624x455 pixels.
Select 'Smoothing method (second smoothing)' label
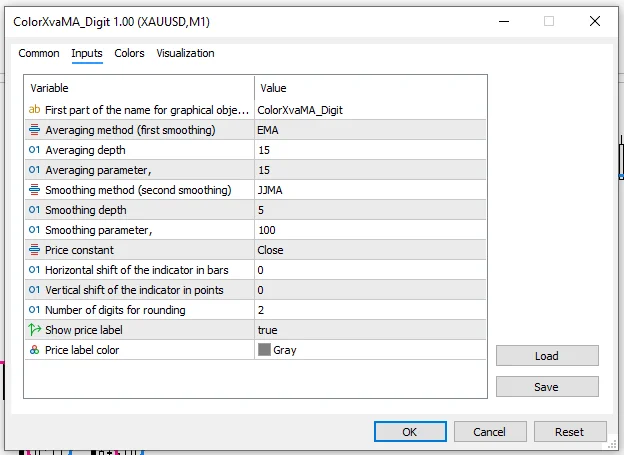pos(138,190)
